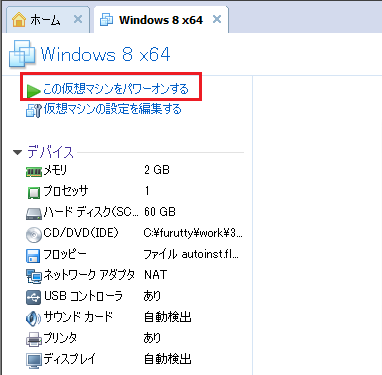Click the 2 GB memory value
The height and width of the screenshot is (375, 382).
157,170
